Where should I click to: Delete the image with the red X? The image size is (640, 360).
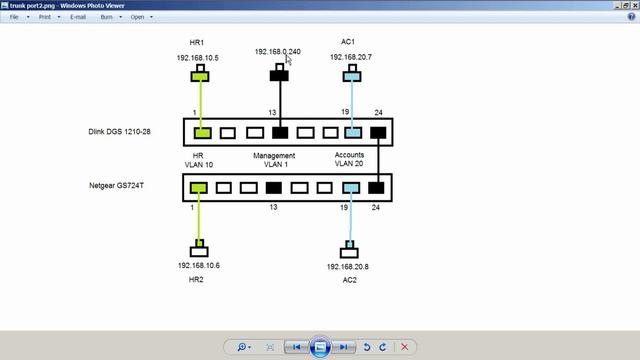(404, 347)
